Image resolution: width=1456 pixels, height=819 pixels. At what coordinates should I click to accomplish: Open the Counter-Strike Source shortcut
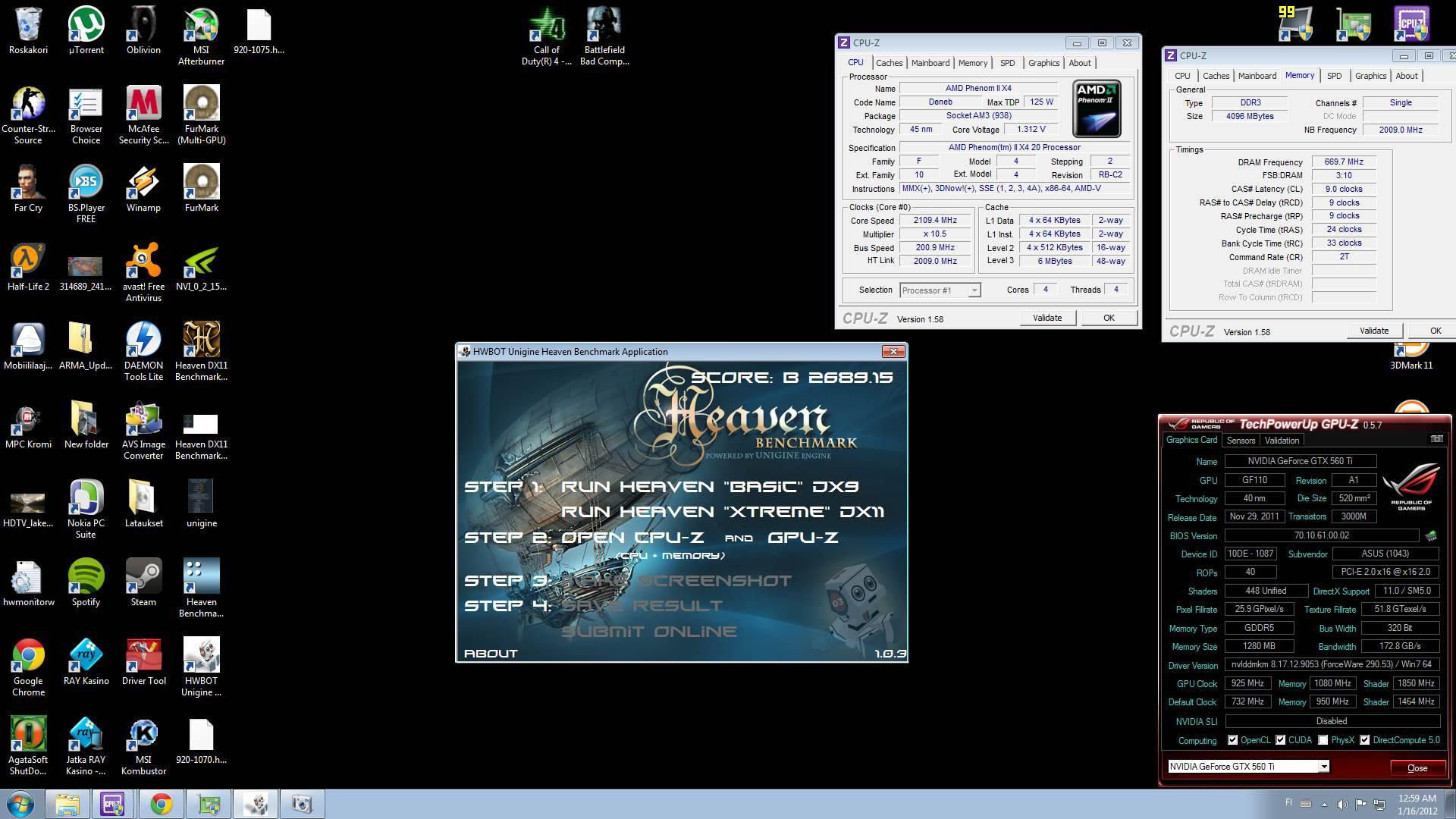pyautogui.click(x=28, y=115)
